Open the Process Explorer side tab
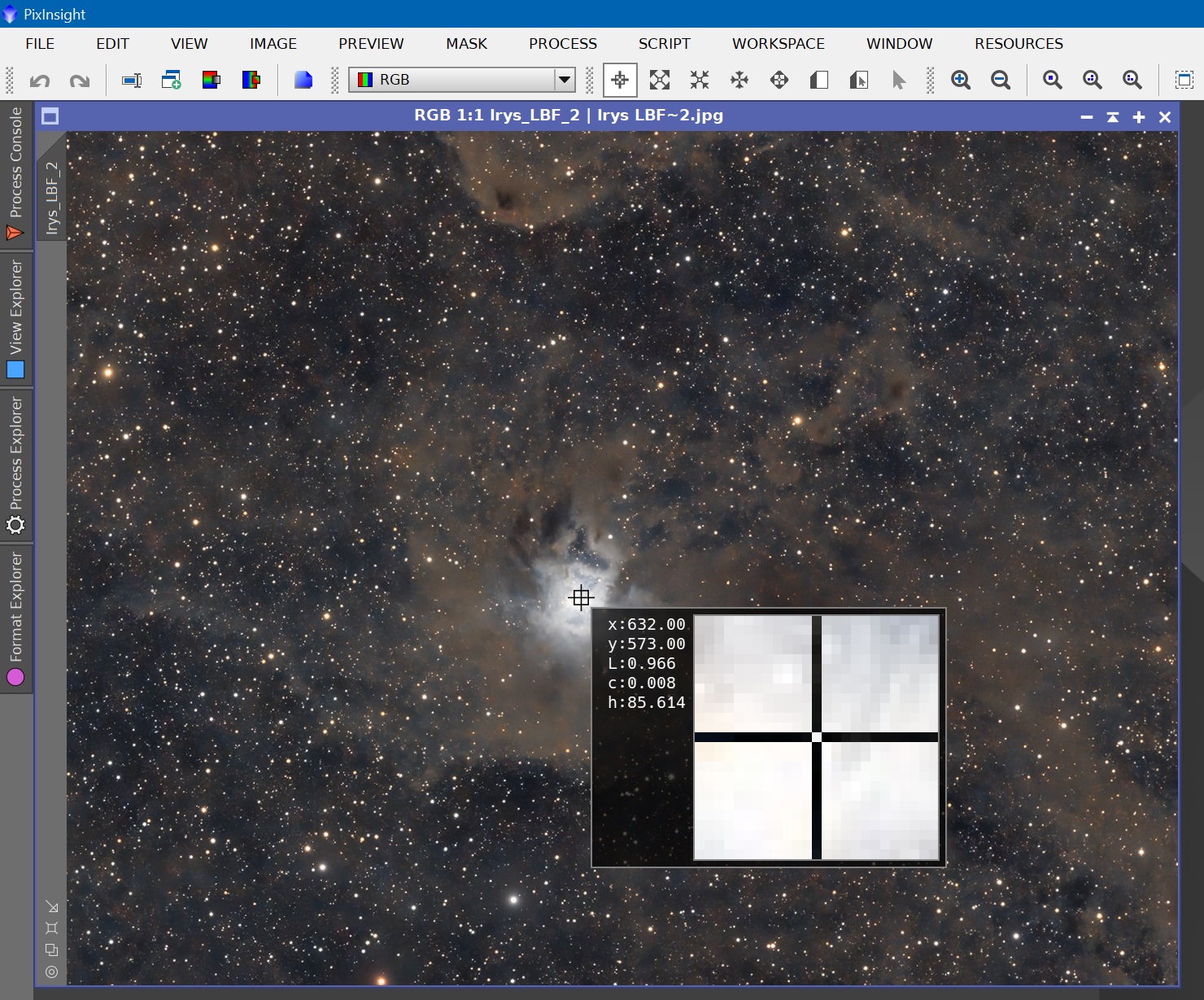This screenshot has width=1204, height=1000. 15,465
